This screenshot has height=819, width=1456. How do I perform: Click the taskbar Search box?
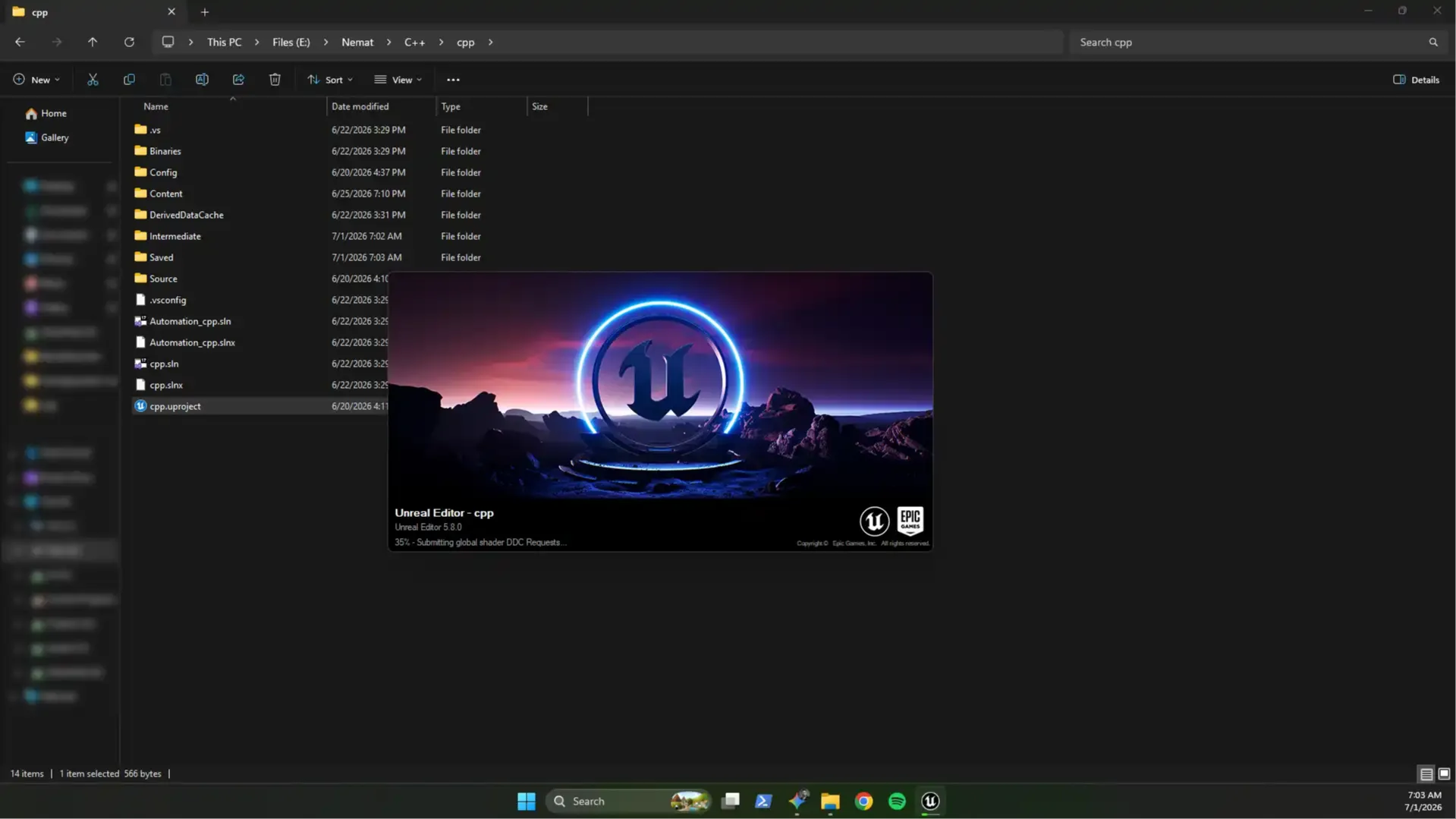click(x=628, y=802)
